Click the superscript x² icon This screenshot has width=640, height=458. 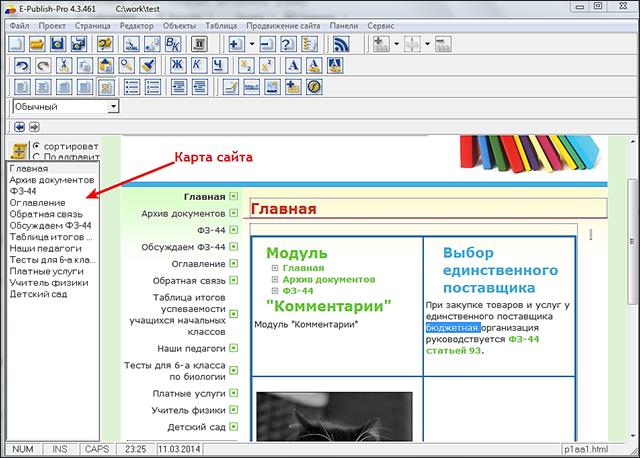[x=267, y=65]
